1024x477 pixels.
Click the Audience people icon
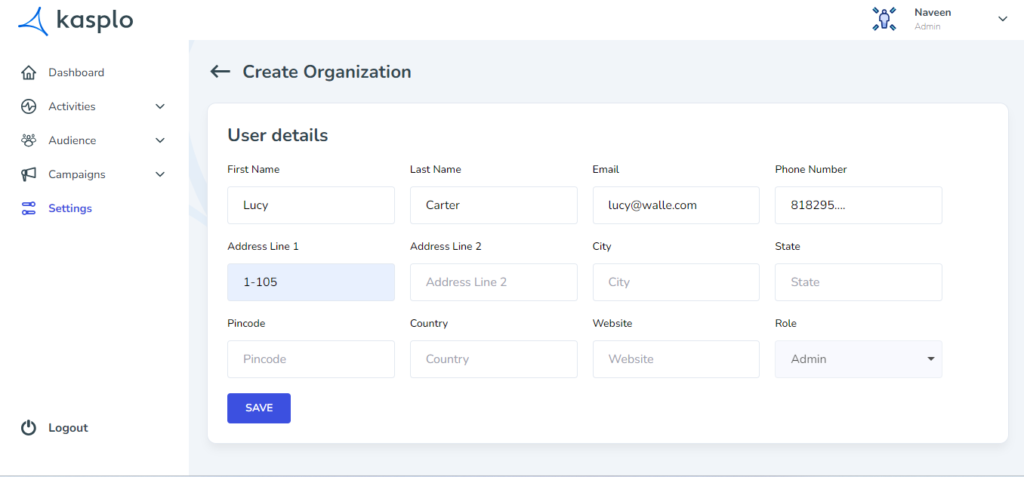(x=28, y=140)
